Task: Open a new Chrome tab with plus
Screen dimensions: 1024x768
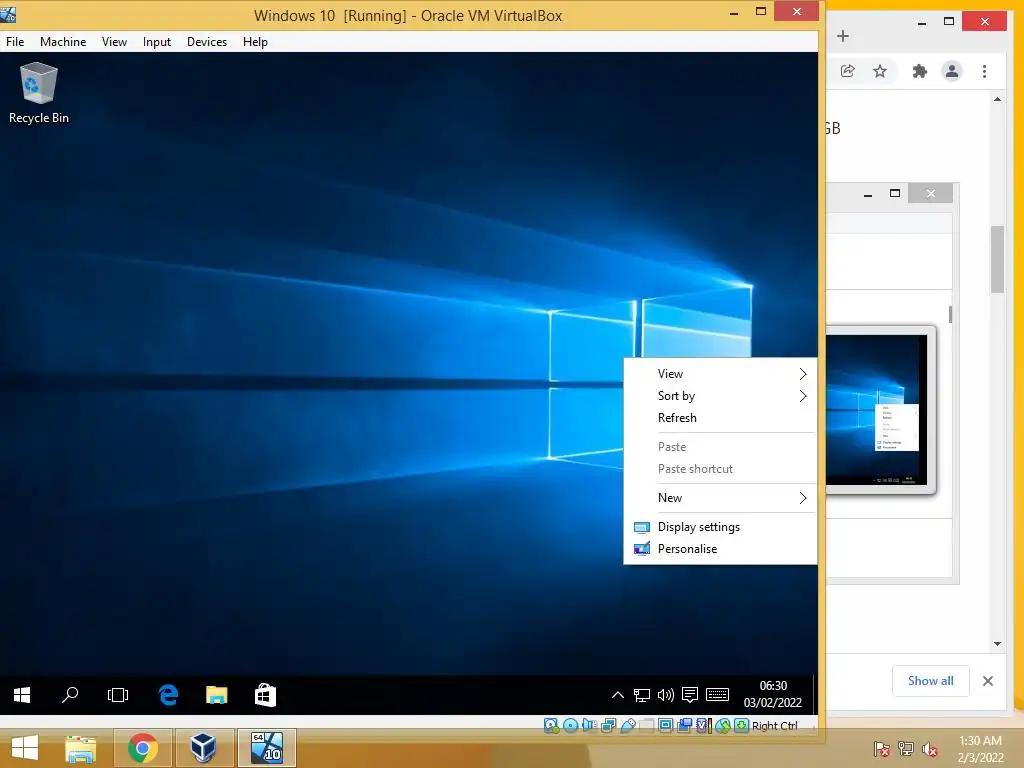Action: (x=843, y=36)
